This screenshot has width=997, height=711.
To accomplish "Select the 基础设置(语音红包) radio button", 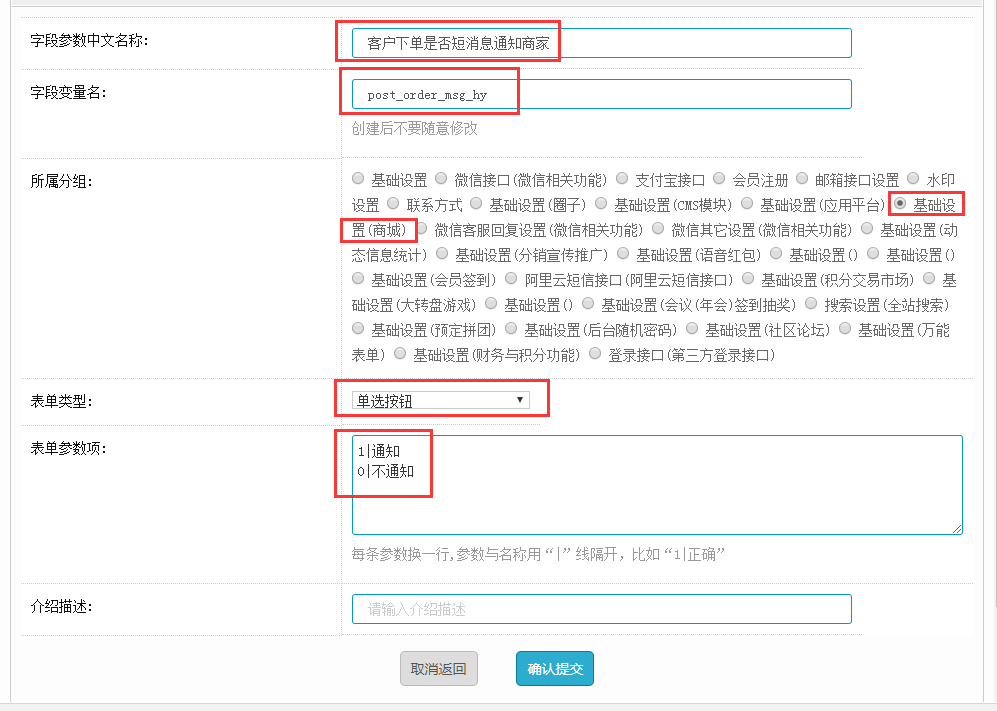I will click(623, 254).
